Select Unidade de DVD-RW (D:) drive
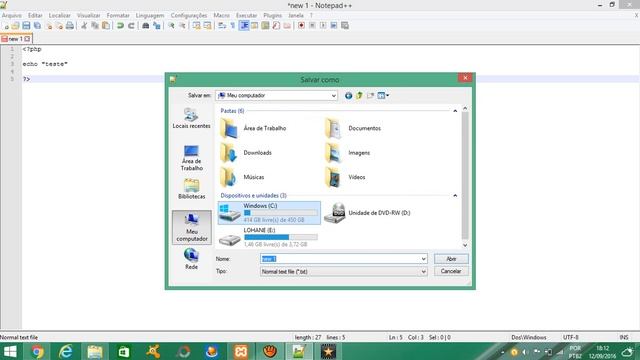 [367, 213]
